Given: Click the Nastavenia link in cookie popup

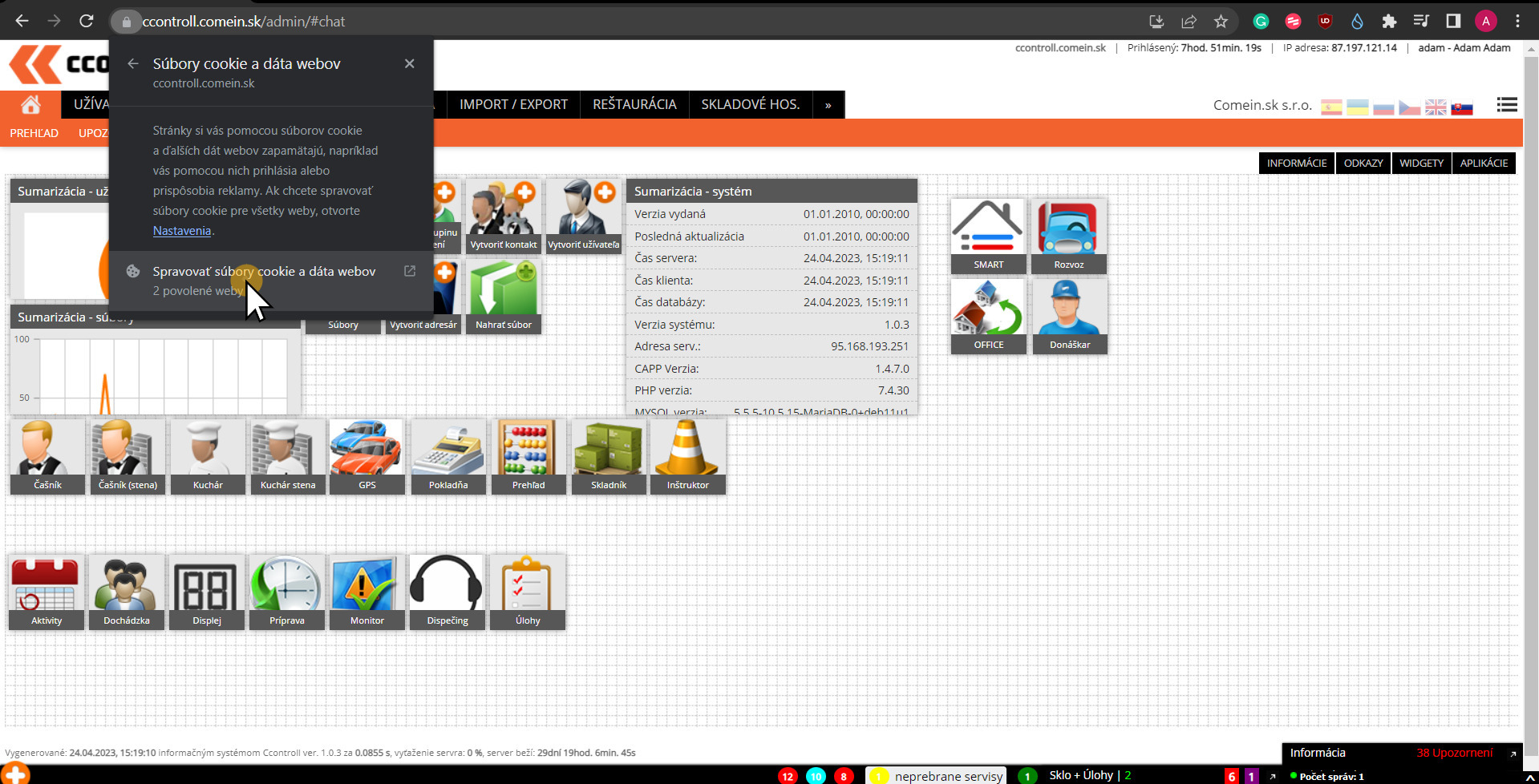Looking at the screenshot, I should [182, 231].
